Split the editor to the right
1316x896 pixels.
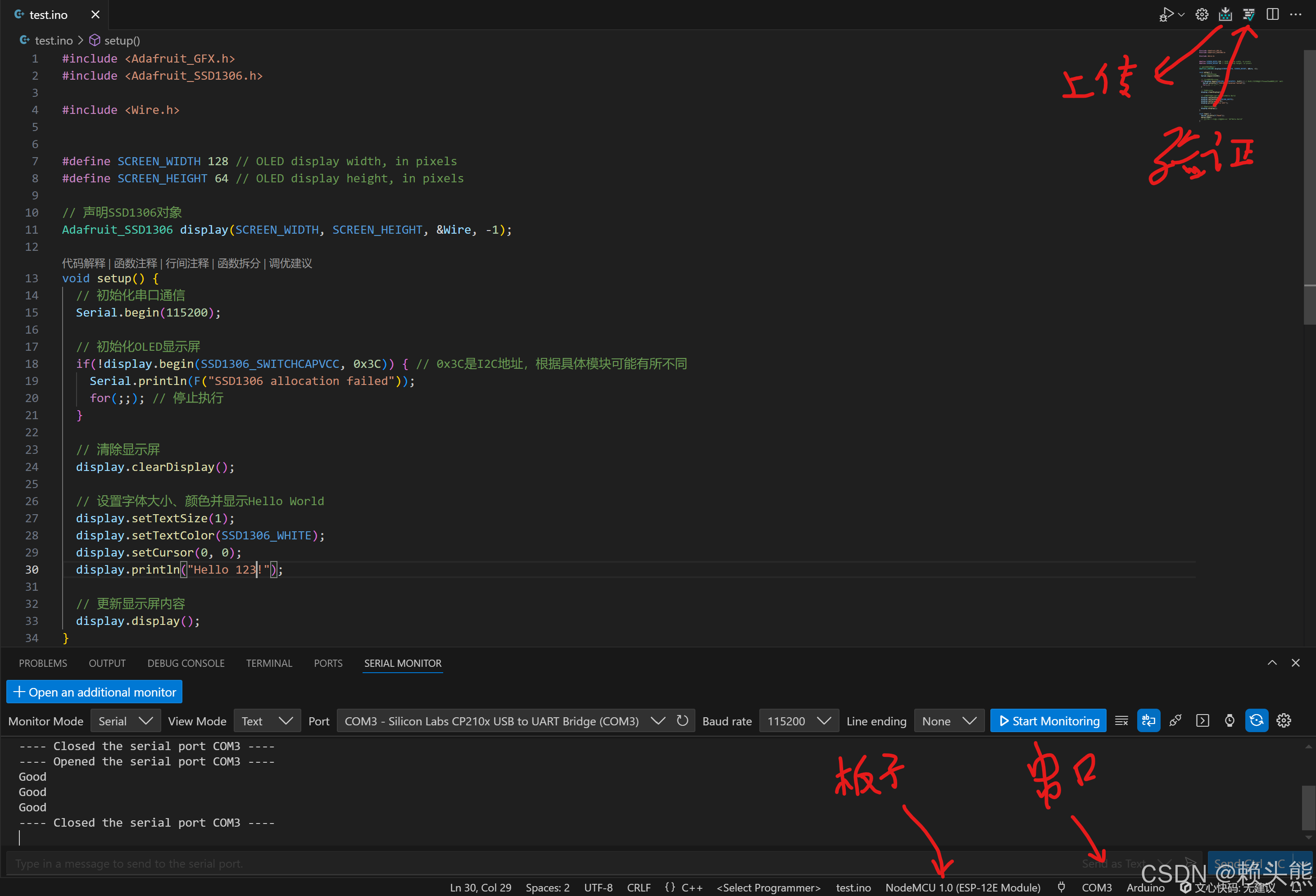[x=1272, y=15]
